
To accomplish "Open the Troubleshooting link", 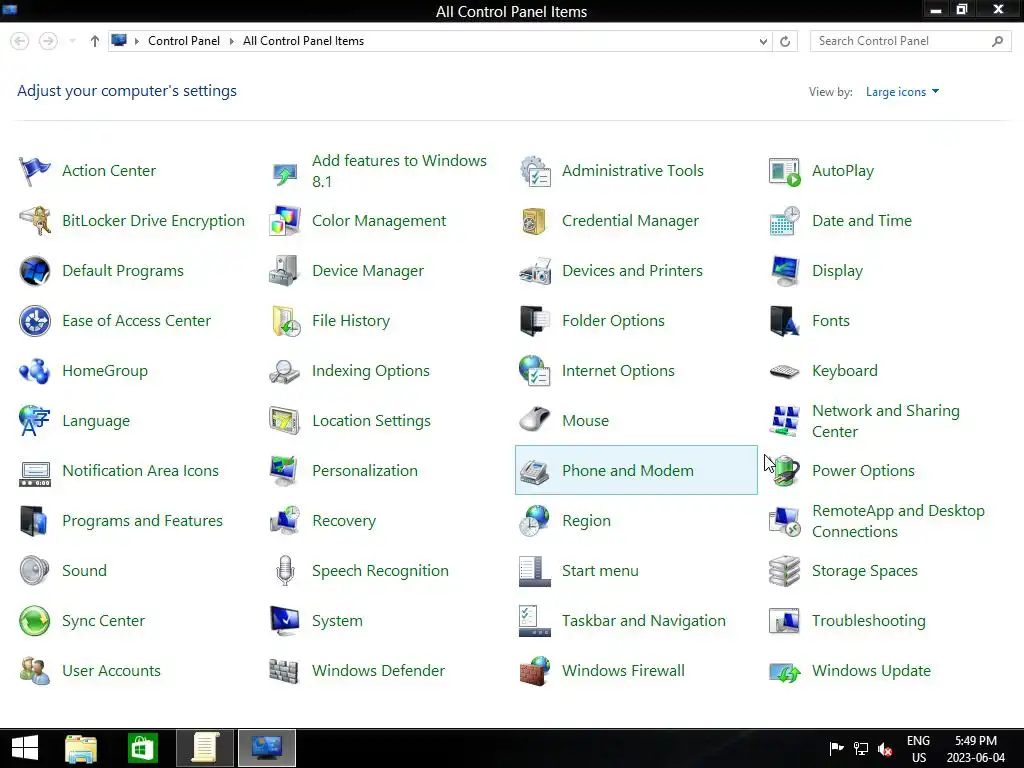I will point(868,620).
